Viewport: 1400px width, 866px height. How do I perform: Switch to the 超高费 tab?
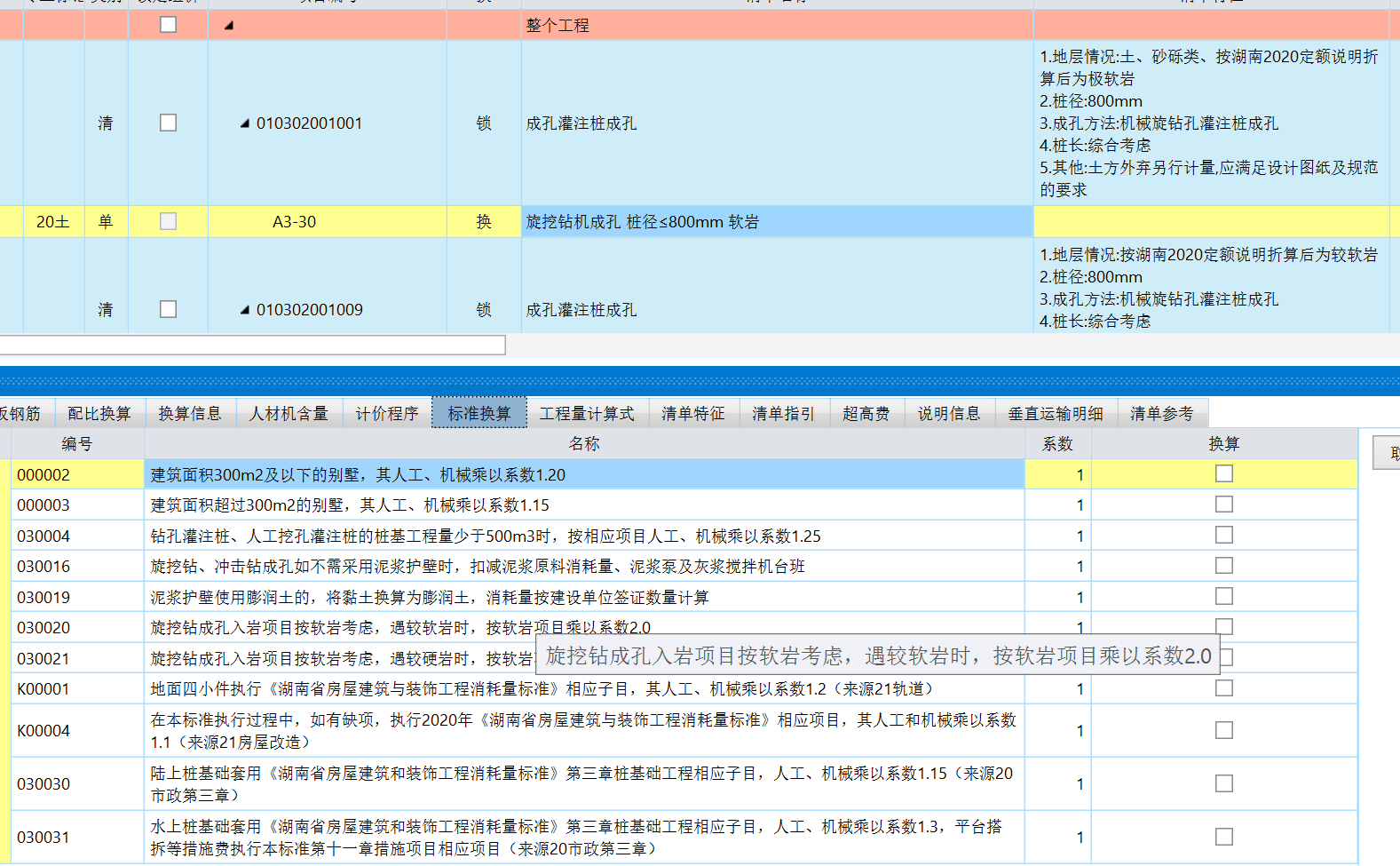pos(866,413)
